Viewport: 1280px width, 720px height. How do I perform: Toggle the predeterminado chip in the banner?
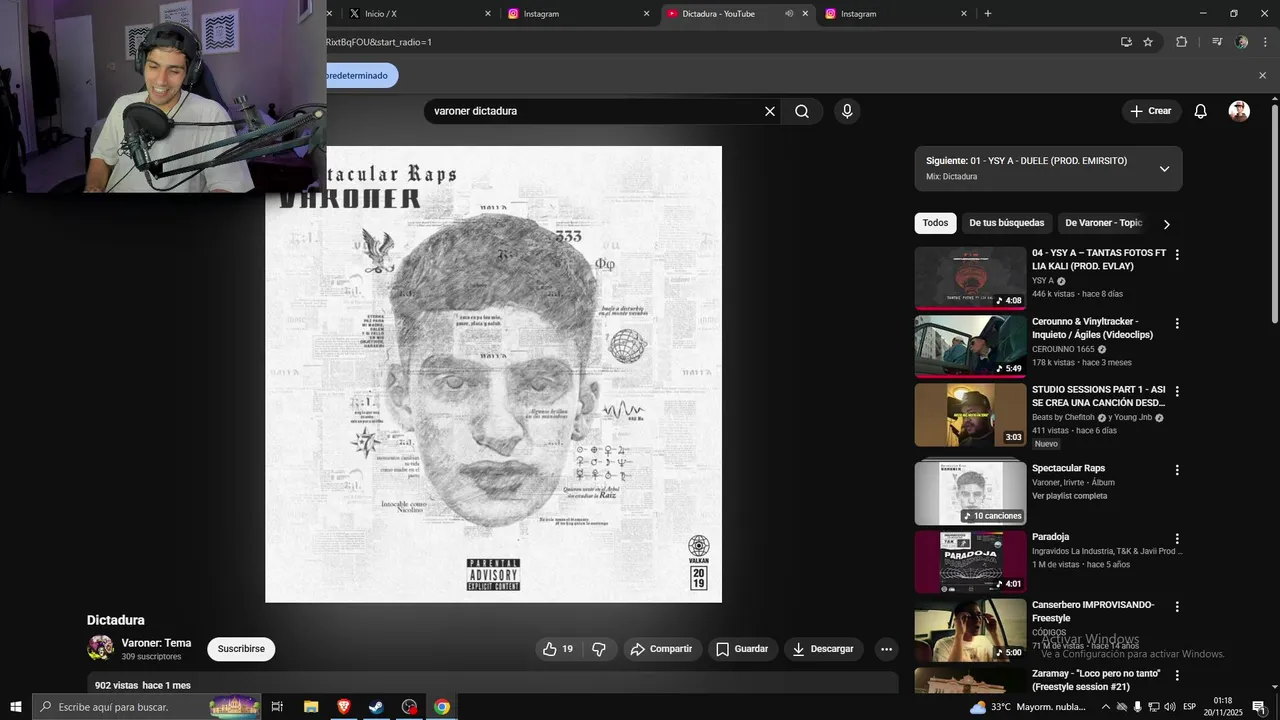click(361, 75)
